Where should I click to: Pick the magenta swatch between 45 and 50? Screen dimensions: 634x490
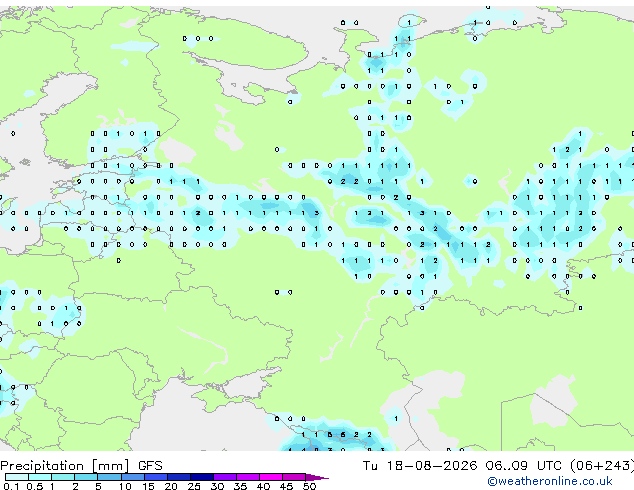click(x=294, y=477)
